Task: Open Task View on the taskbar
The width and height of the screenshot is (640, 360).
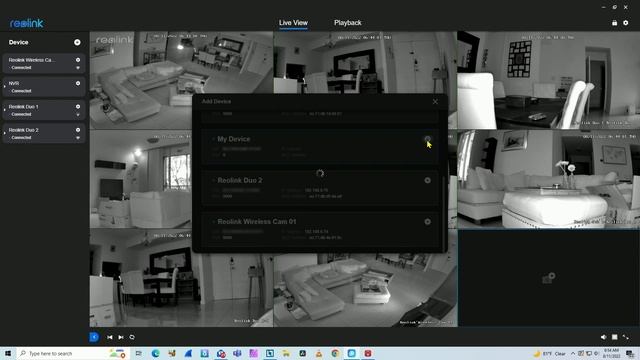Action: pos(139,353)
